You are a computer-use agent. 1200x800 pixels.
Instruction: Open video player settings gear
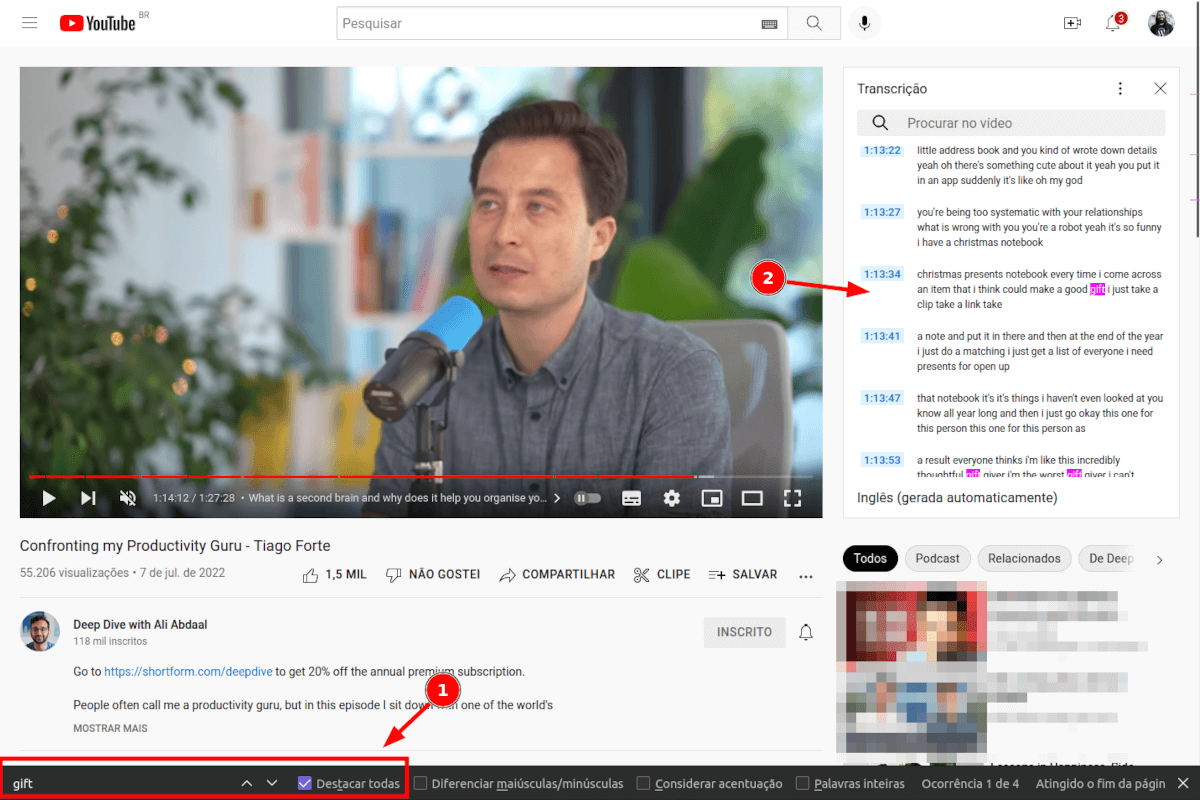click(x=672, y=498)
